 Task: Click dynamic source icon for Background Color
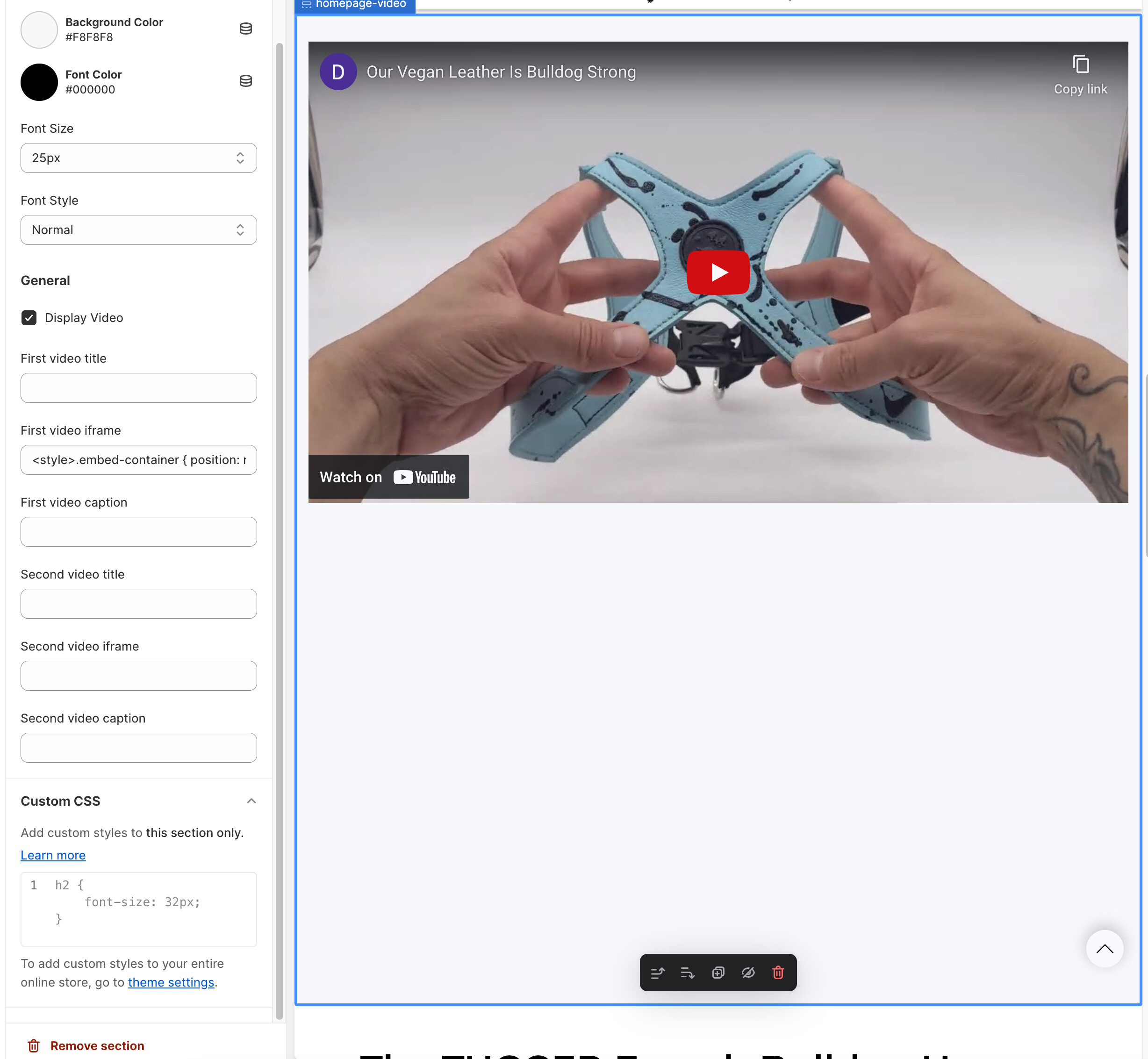[x=245, y=29]
